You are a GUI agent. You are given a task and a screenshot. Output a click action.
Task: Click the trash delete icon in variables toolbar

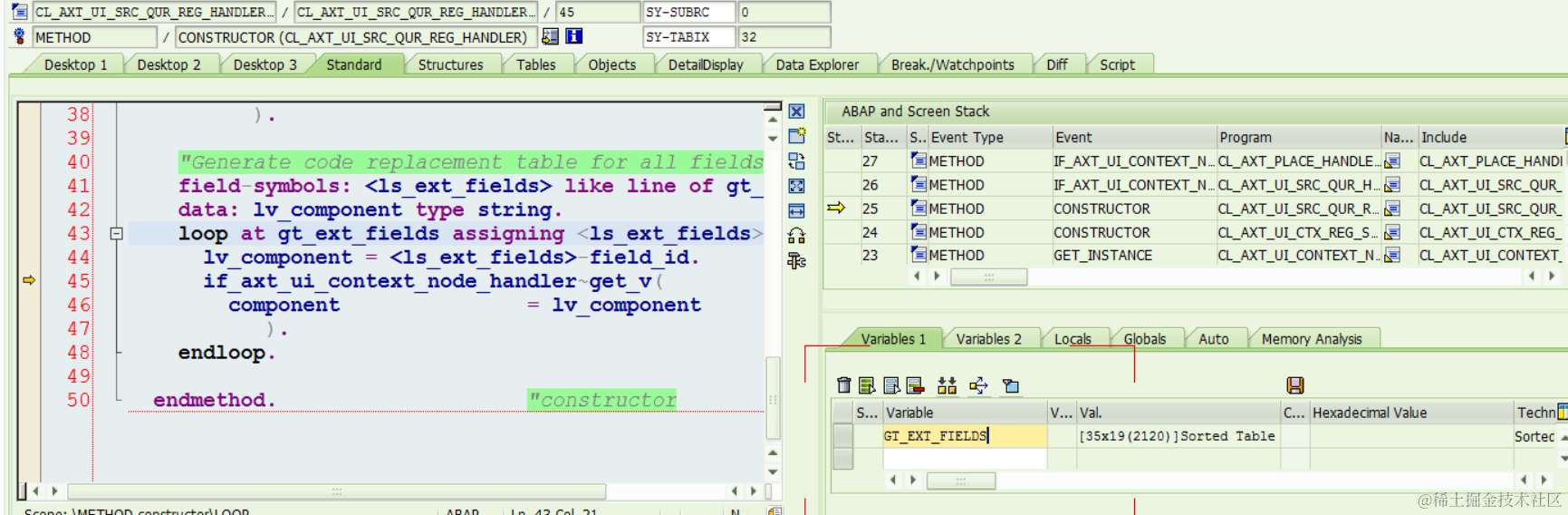843,385
